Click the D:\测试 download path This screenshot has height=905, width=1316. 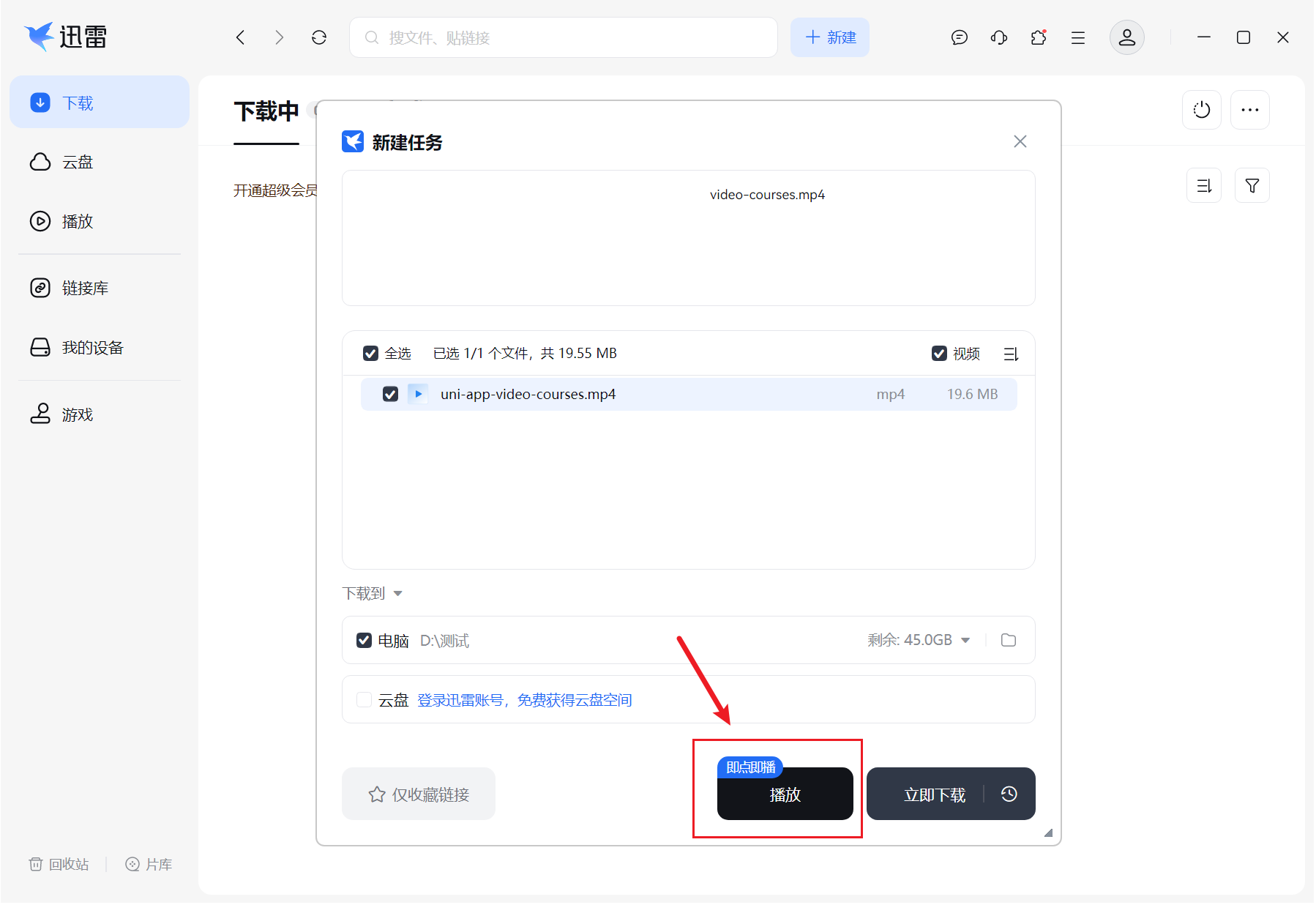click(444, 641)
